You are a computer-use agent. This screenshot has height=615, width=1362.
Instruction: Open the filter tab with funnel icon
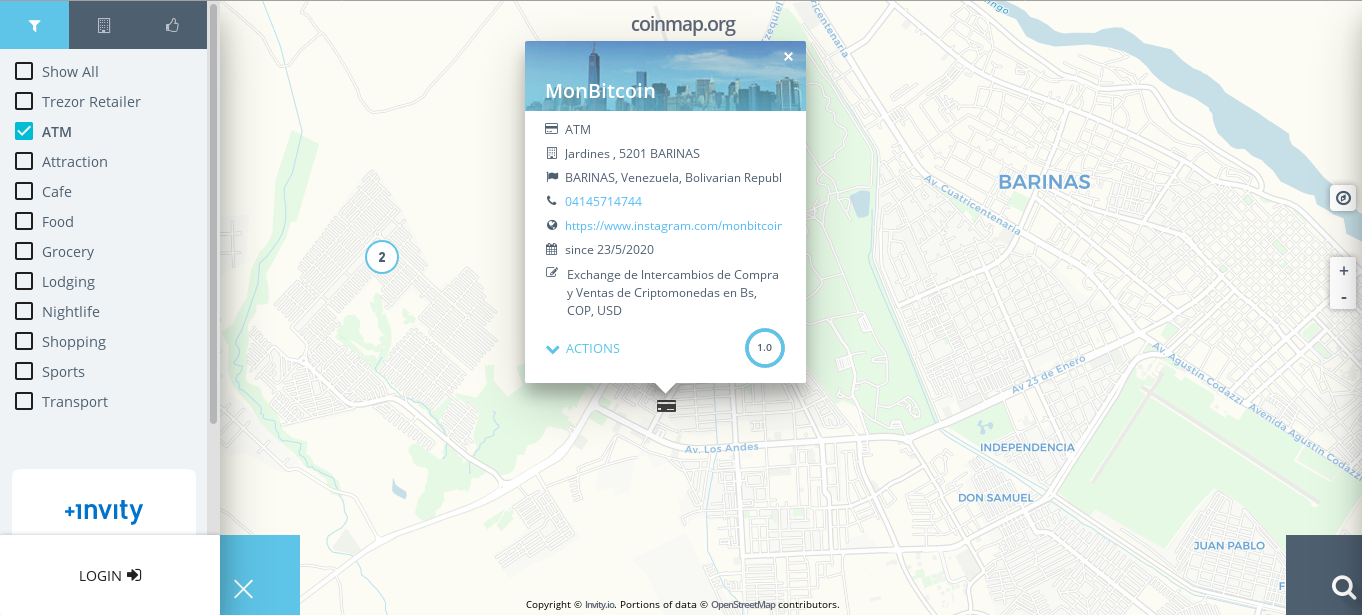tap(35, 25)
